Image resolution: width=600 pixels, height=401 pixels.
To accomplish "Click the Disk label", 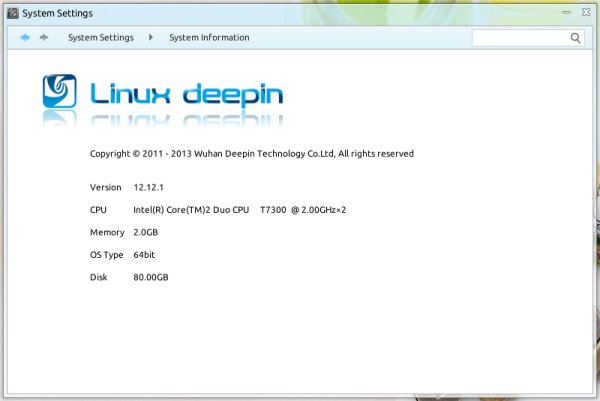I will click(98, 277).
